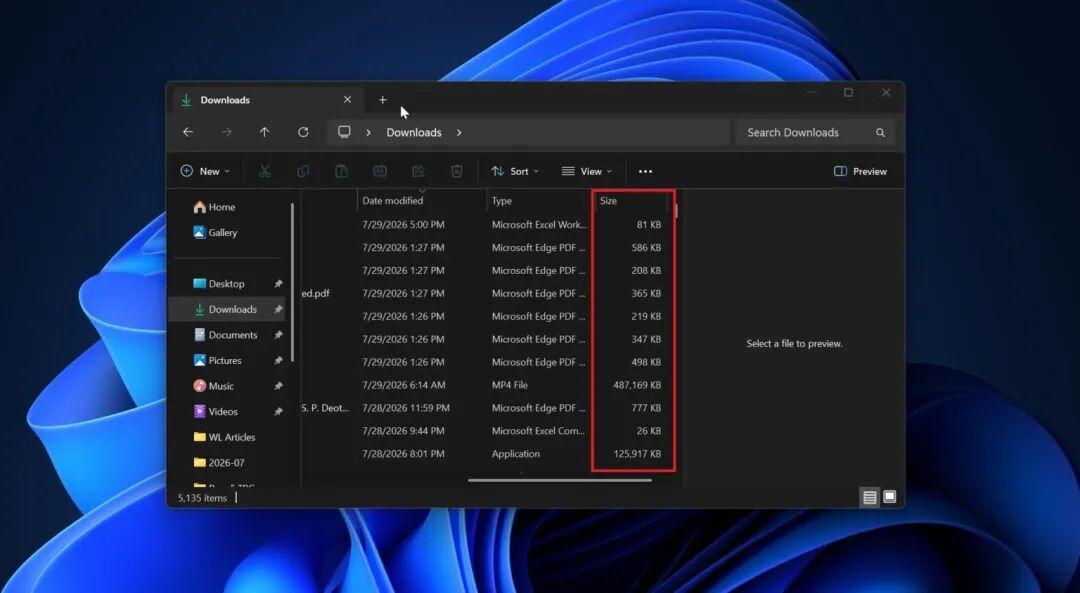Sort by the Type column header

pyautogui.click(x=539, y=201)
